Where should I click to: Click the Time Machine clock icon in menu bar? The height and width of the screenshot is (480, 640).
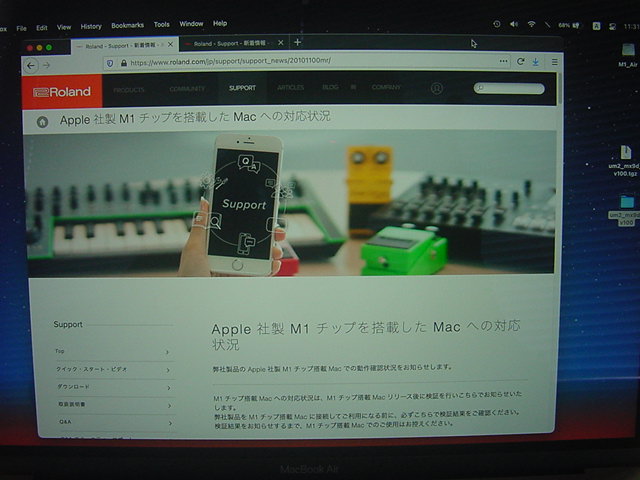click(497, 24)
